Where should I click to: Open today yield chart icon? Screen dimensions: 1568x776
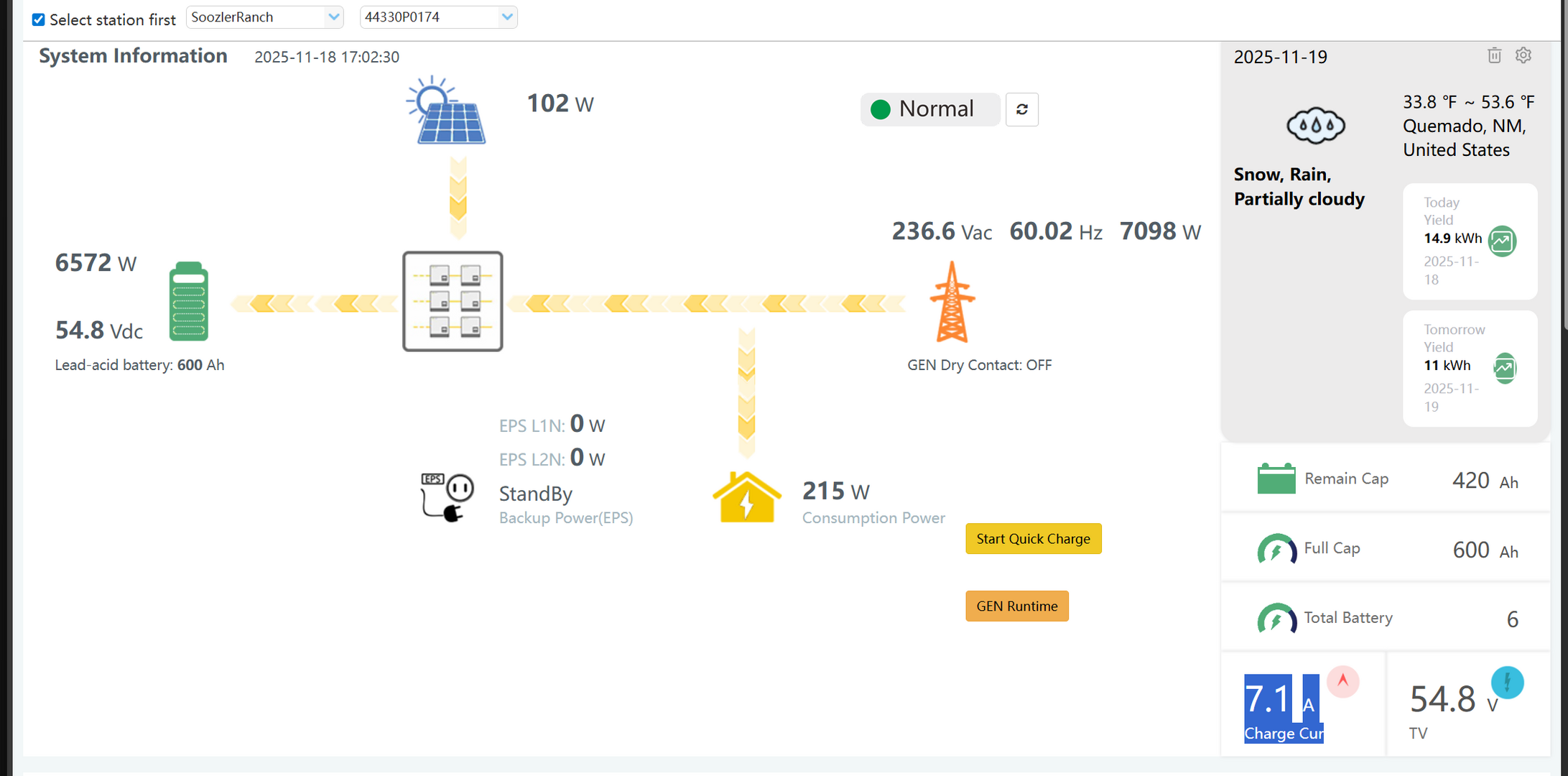(1502, 241)
